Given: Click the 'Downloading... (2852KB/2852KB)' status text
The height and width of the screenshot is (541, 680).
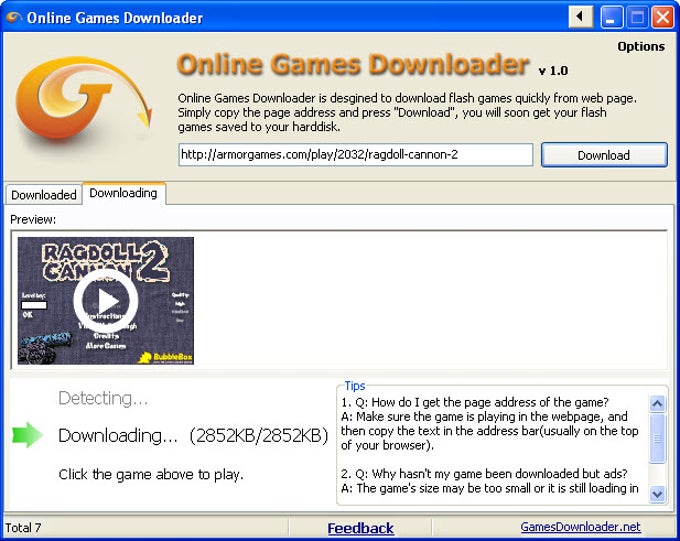Looking at the screenshot, I should click(193, 436).
